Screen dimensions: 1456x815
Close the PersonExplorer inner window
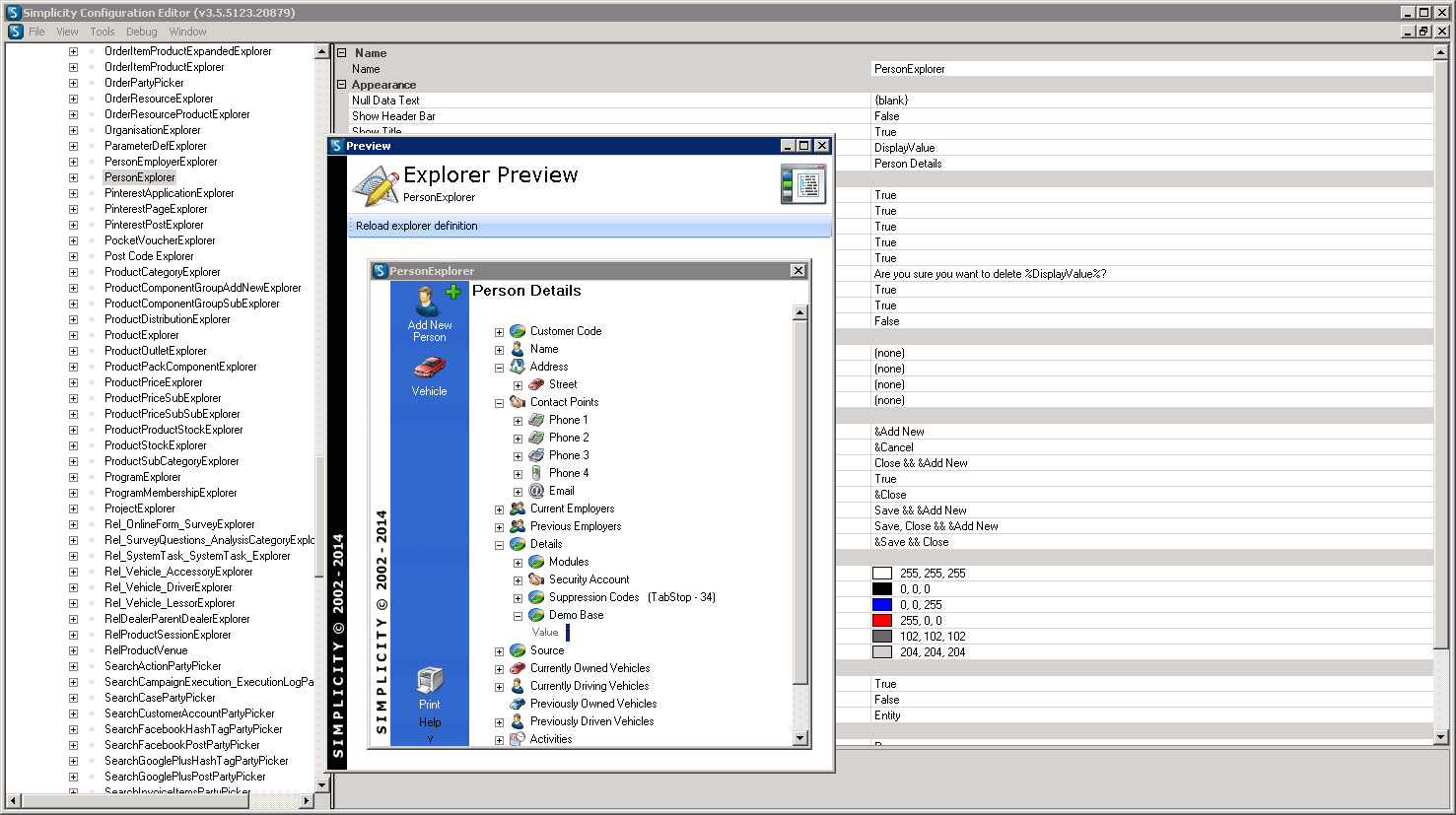click(798, 271)
